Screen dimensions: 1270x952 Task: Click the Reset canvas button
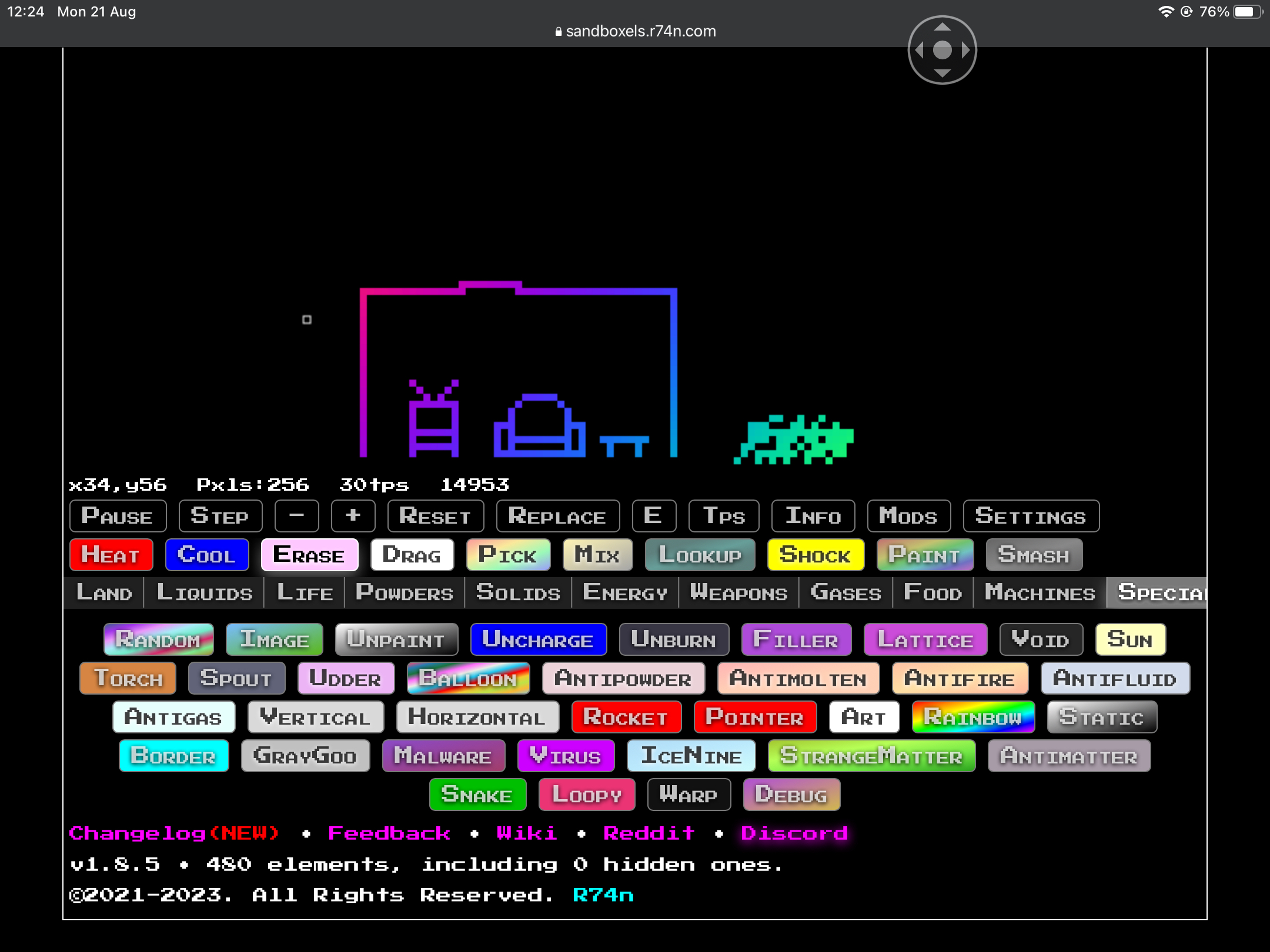(x=435, y=516)
